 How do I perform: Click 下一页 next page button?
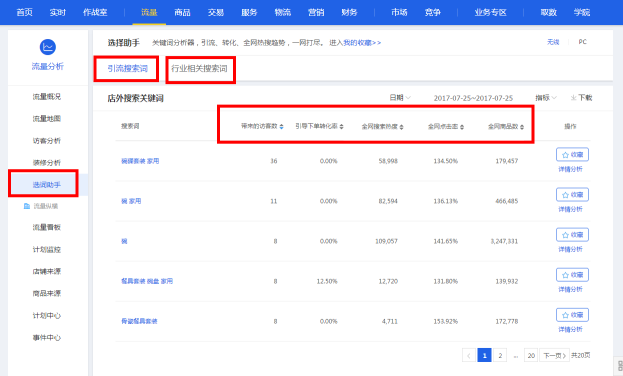[x=555, y=355]
